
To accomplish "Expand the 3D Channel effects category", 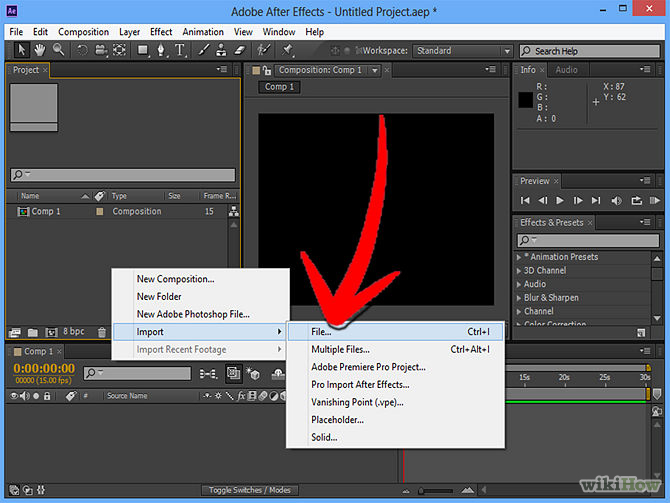I will tap(519, 271).
